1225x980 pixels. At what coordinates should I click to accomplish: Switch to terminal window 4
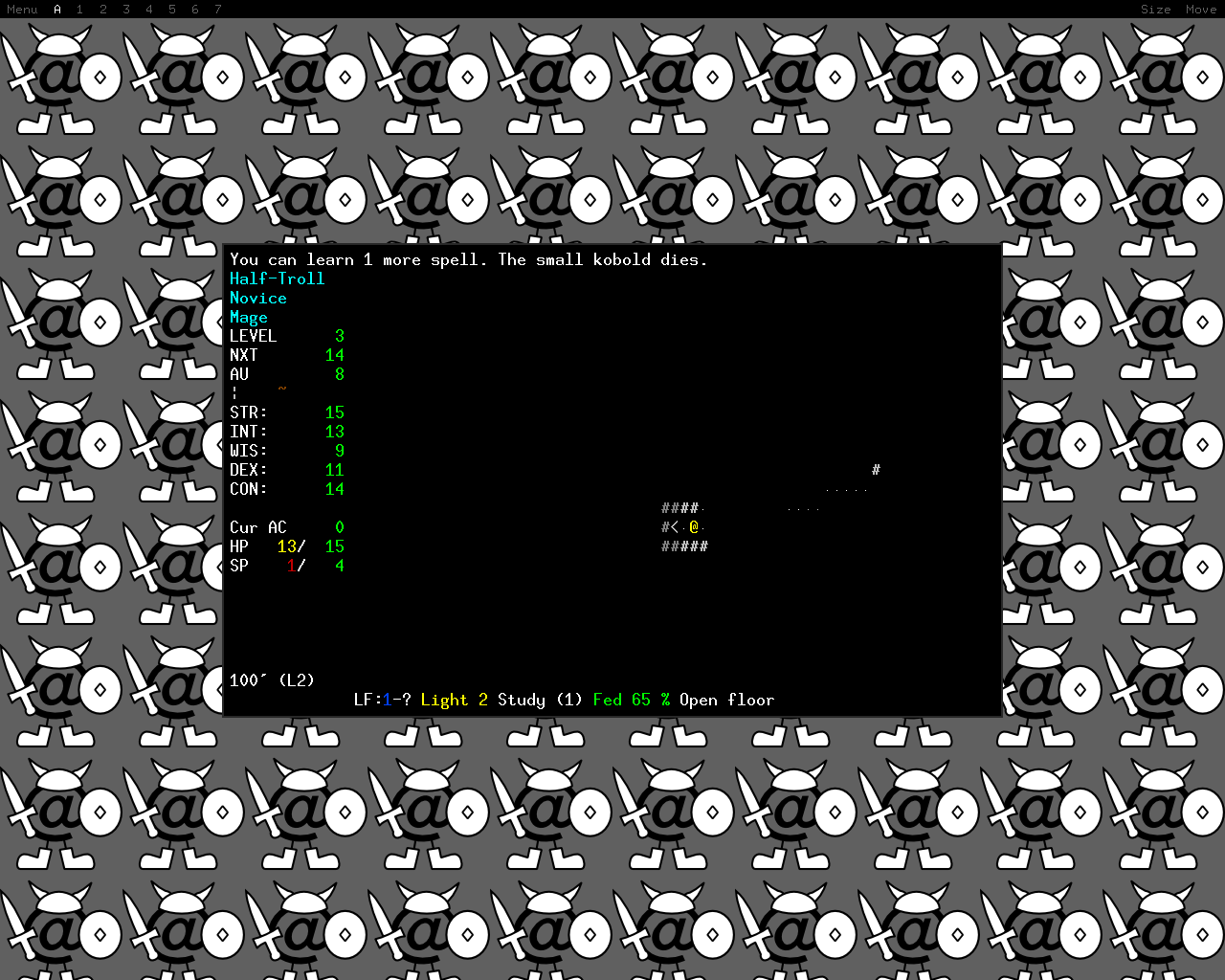[149, 10]
